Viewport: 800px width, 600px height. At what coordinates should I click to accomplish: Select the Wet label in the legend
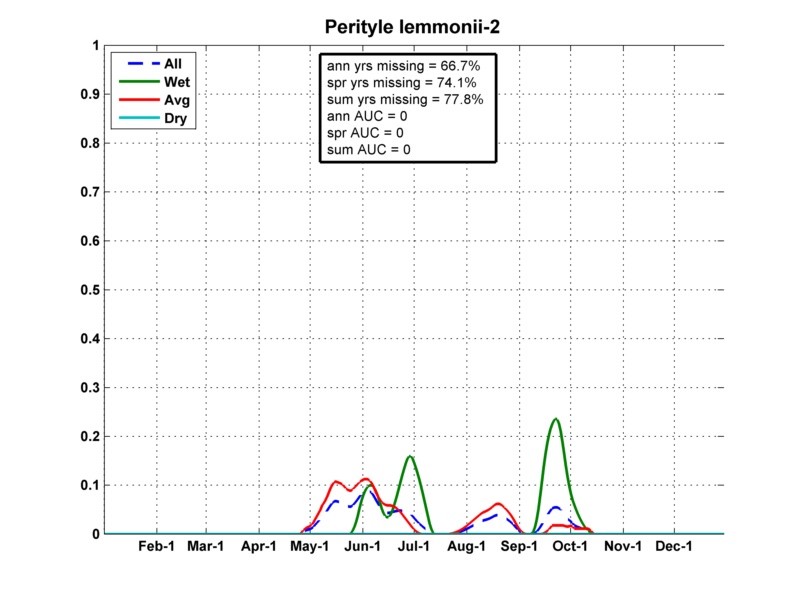coord(178,82)
